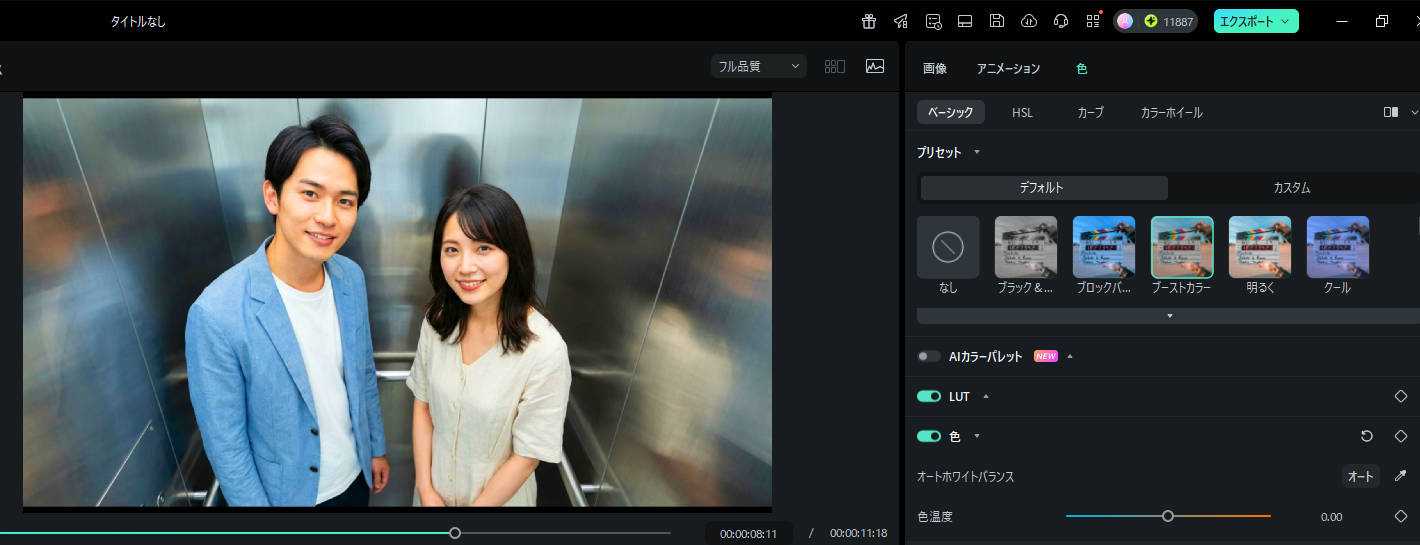Viewport: 1420px width, 545px height.
Task: Click the headset support icon
Action: click(x=1061, y=21)
